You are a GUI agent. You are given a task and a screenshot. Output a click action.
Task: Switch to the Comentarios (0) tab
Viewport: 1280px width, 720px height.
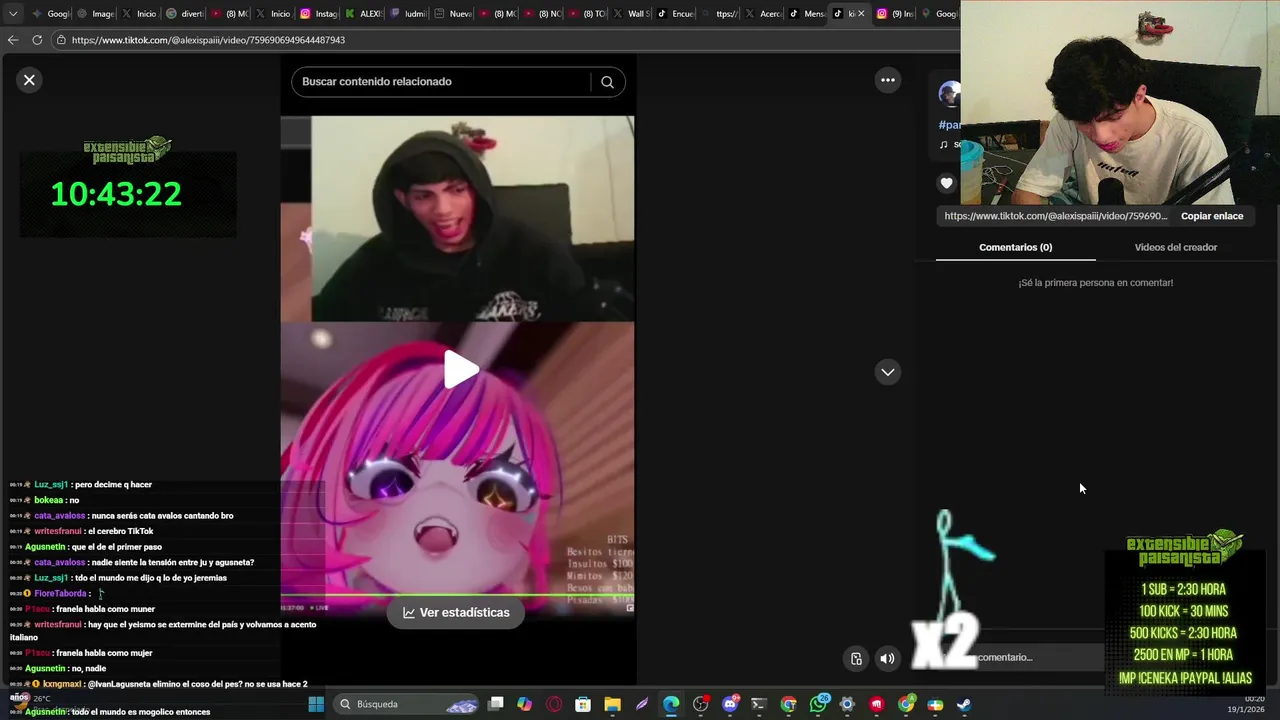pyautogui.click(x=1015, y=247)
